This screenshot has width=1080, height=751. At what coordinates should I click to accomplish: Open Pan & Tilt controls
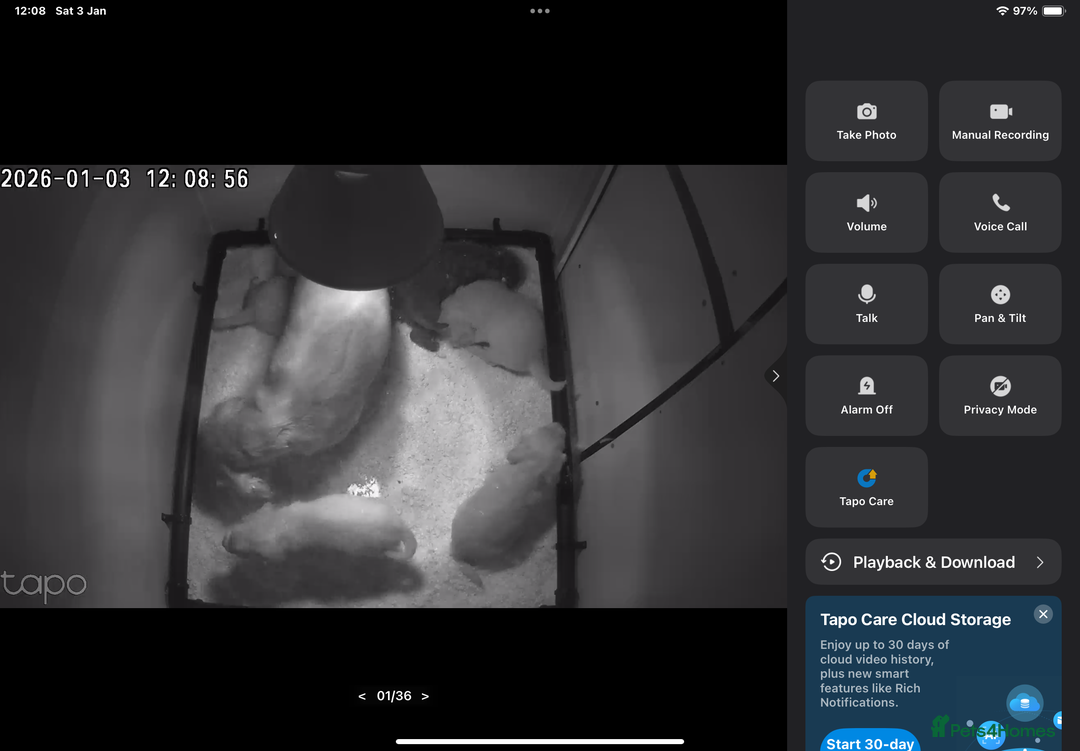1000,304
